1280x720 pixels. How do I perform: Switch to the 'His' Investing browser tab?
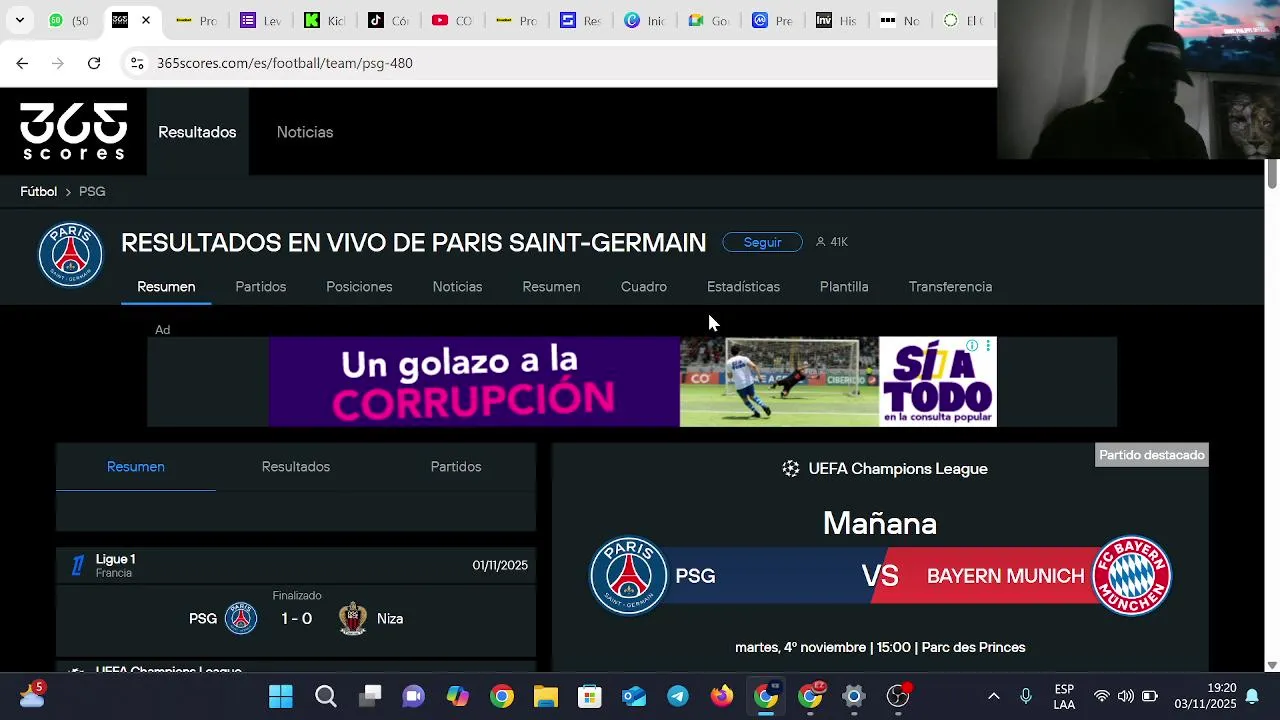coord(835,20)
